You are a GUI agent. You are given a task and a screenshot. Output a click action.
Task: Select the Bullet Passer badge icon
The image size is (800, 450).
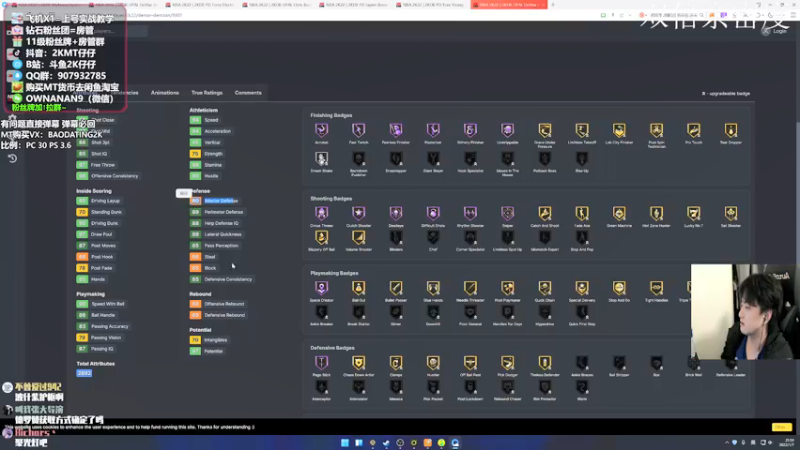pos(396,288)
